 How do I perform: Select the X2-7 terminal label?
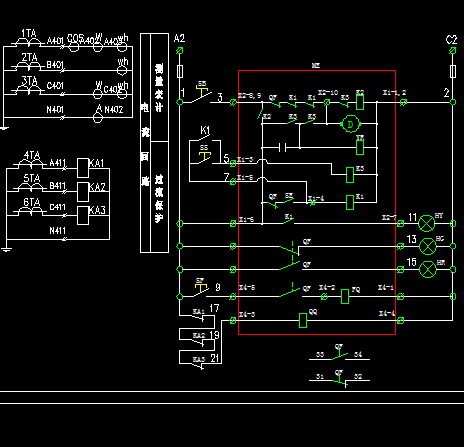point(389,218)
